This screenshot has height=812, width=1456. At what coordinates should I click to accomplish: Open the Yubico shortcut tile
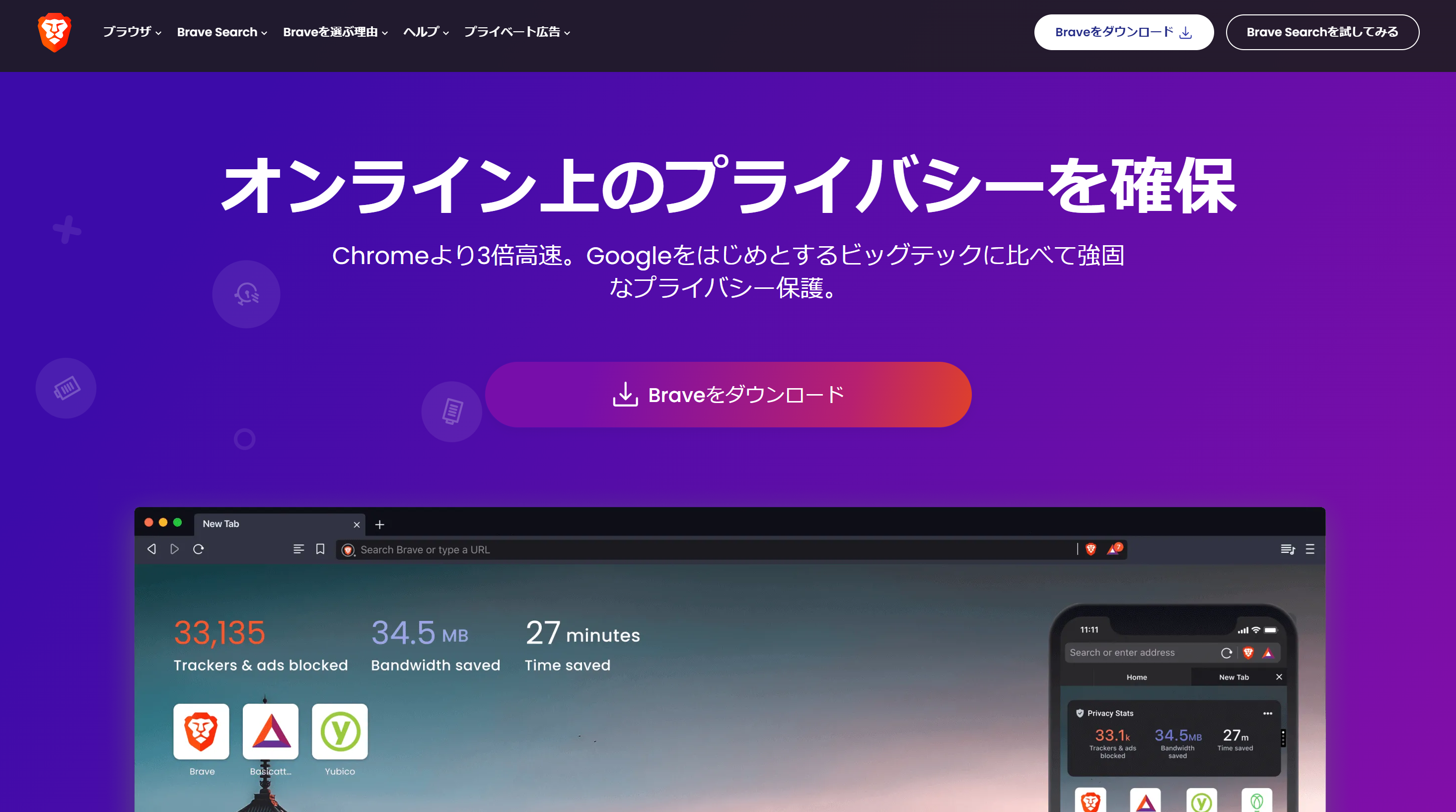[340, 731]
